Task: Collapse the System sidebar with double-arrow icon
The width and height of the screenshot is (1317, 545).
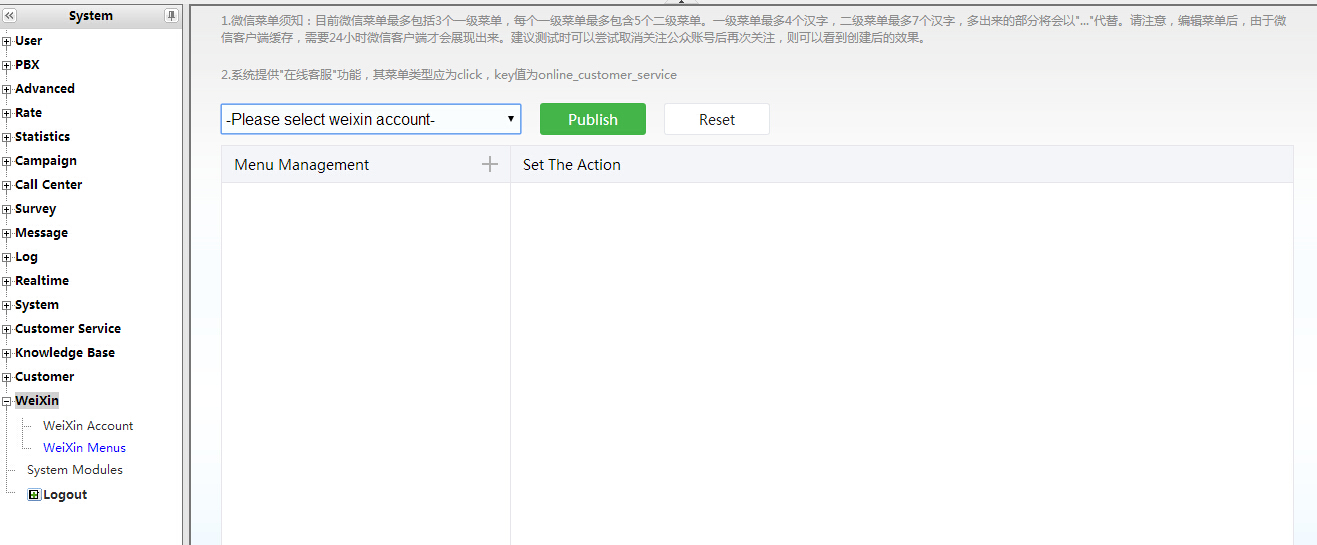Action: (10, 16)
